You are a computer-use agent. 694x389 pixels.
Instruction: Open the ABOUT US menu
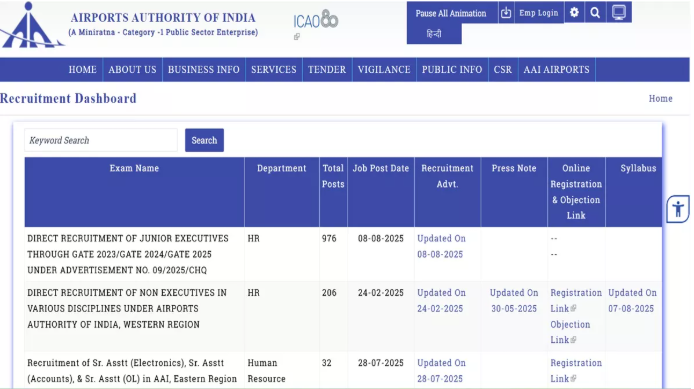132,69
